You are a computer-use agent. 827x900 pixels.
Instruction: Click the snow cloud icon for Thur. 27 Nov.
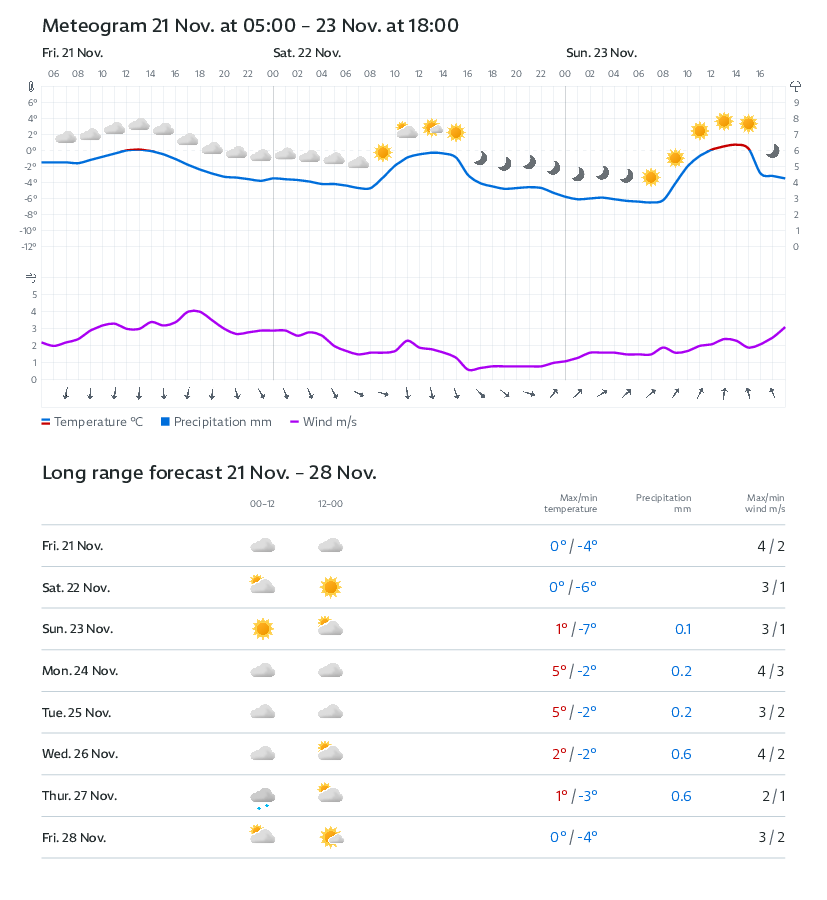pyautogui.click(x=263, y=797)
